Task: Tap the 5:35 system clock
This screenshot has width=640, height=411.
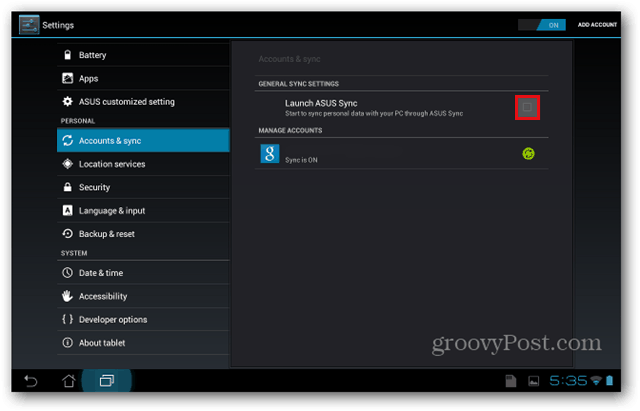Action: [x=568, y=381]
